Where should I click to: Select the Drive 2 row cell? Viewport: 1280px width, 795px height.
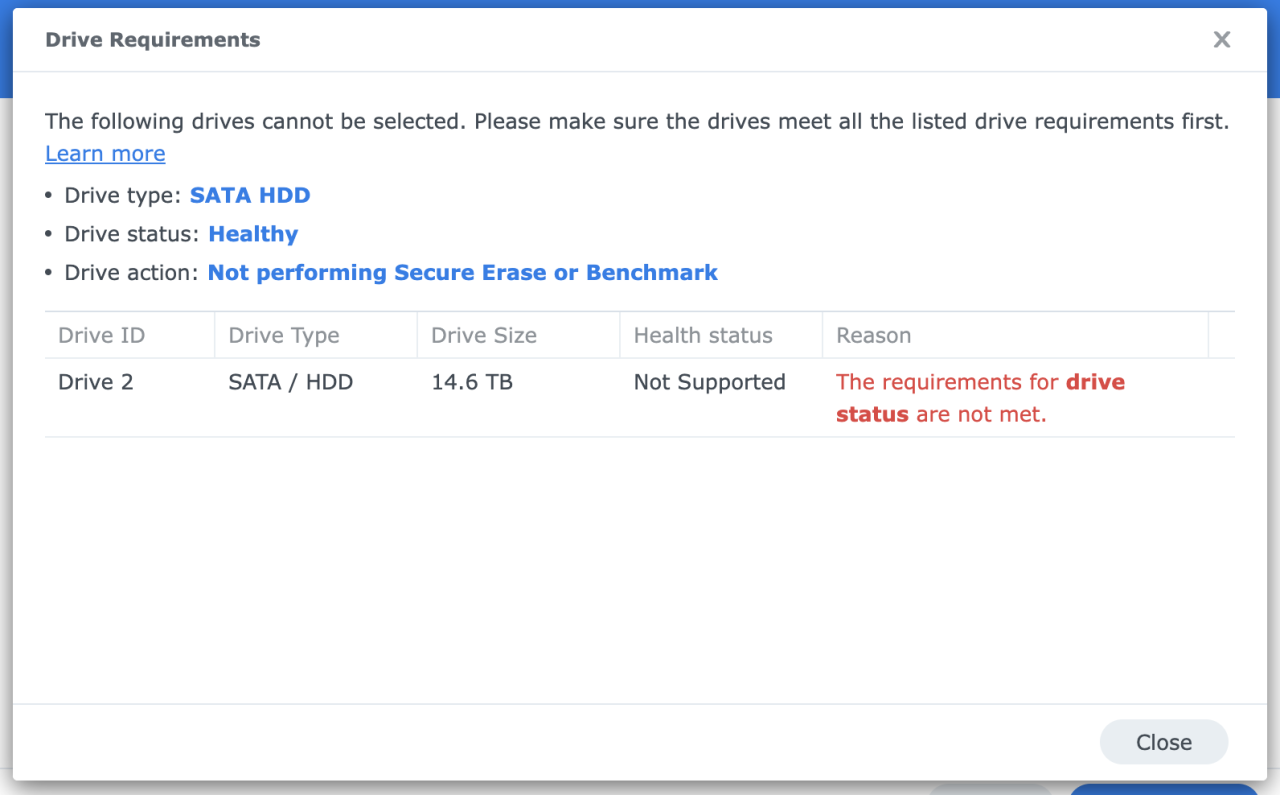[x=96, y=382]
